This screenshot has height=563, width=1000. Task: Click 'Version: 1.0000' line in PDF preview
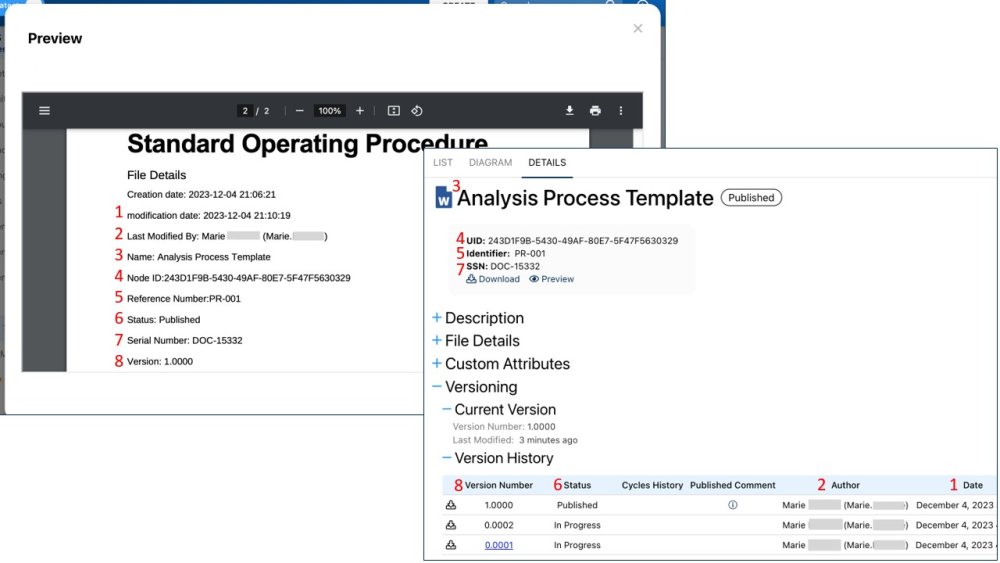coord(159,362)
